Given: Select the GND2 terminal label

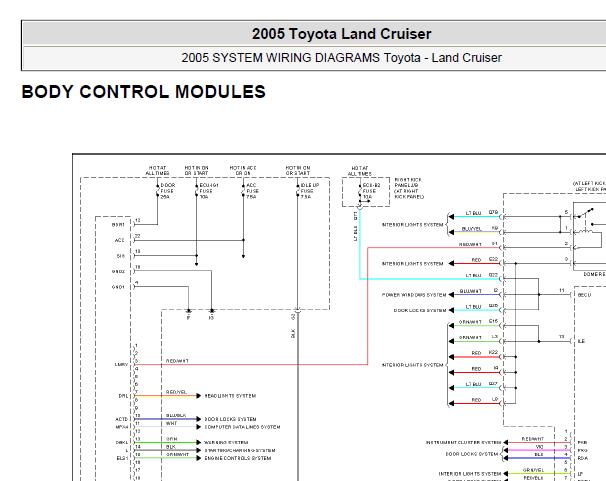Looking at the screenshot, I should coord(118,272).
